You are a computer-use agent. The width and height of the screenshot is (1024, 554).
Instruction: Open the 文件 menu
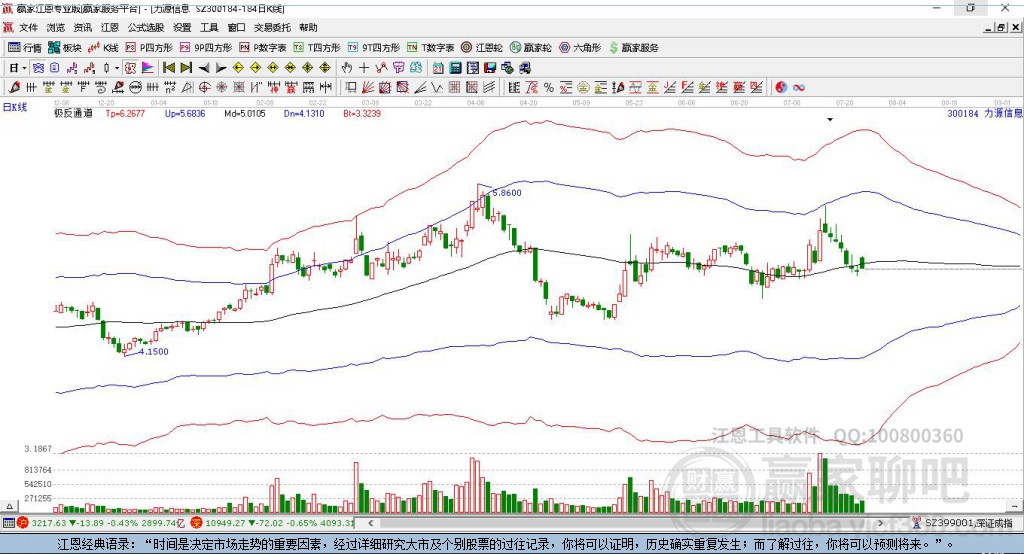point(28,27)
